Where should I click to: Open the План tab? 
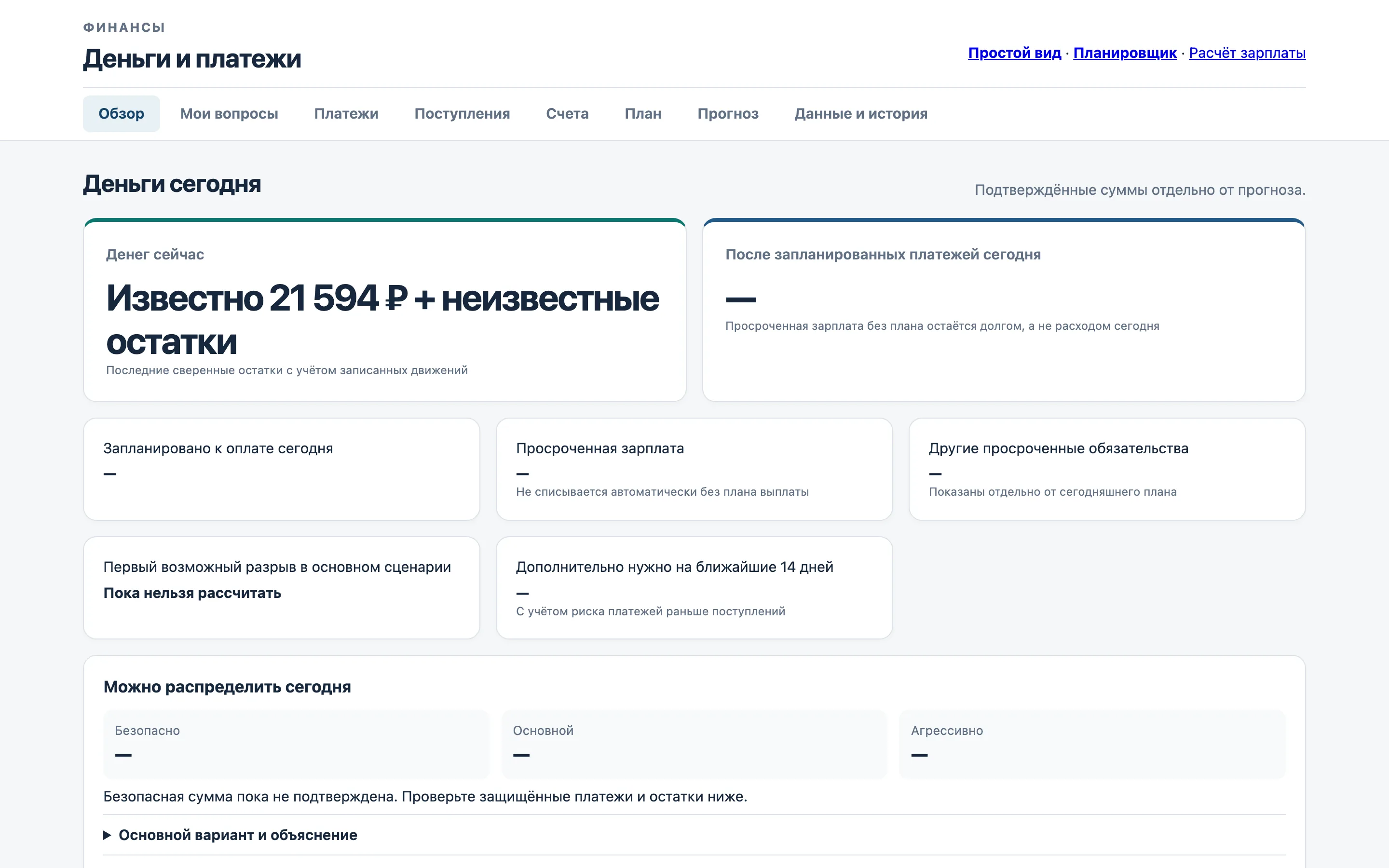pos(643,114)
